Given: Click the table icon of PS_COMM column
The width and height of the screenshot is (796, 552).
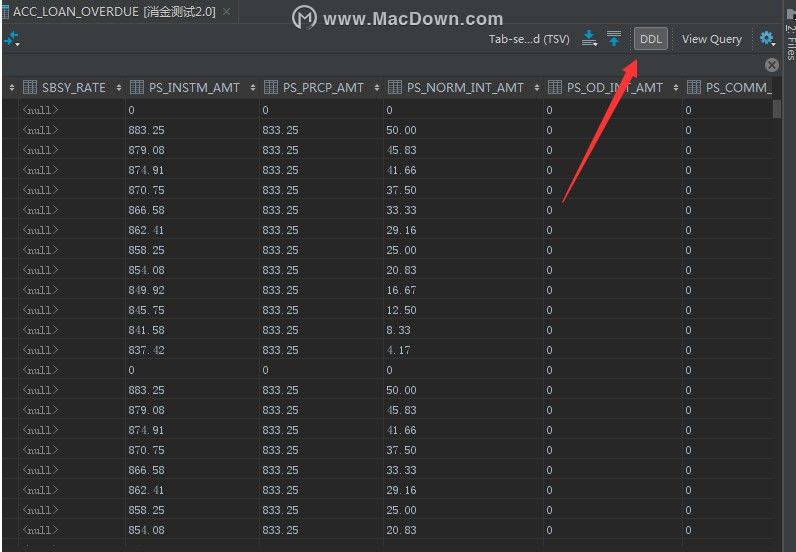Looking at the screenshot, I should (x=694, y=87).
